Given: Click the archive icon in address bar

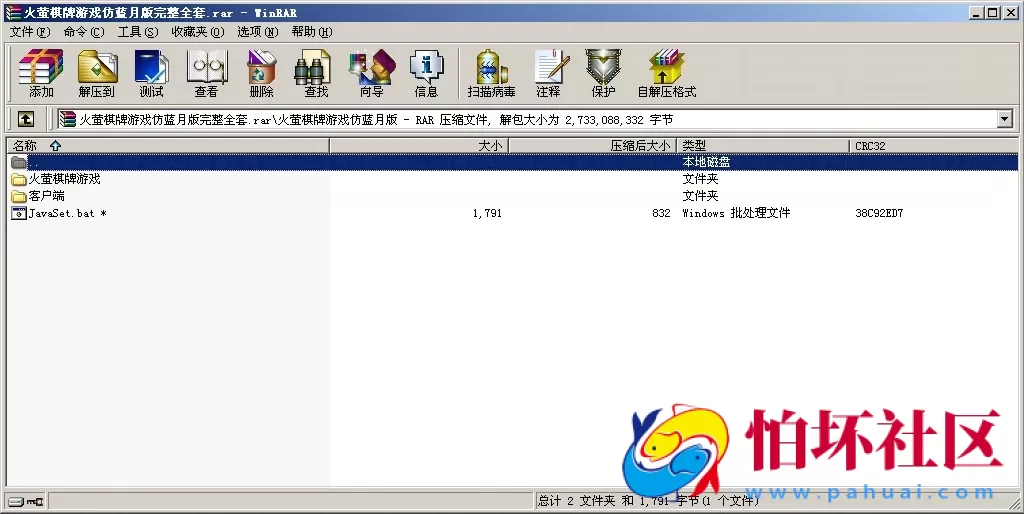Looking at the screenshot, I should click(67, 119).
